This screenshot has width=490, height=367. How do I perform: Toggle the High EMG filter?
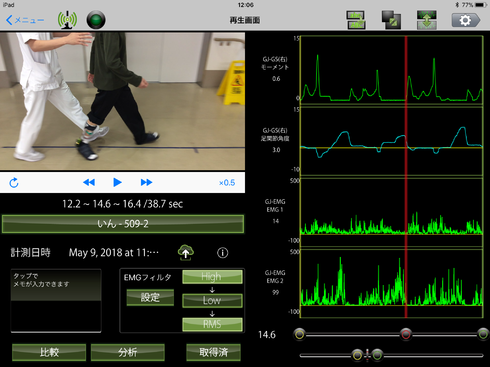(212, 277)
